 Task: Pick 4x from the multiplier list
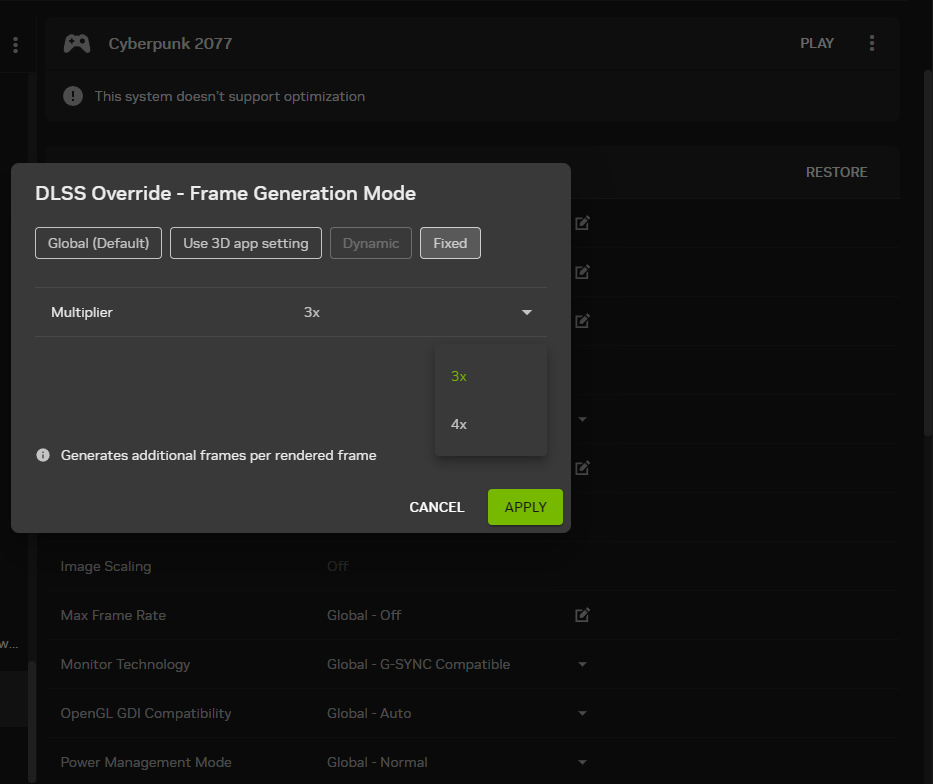coord(459,424)
